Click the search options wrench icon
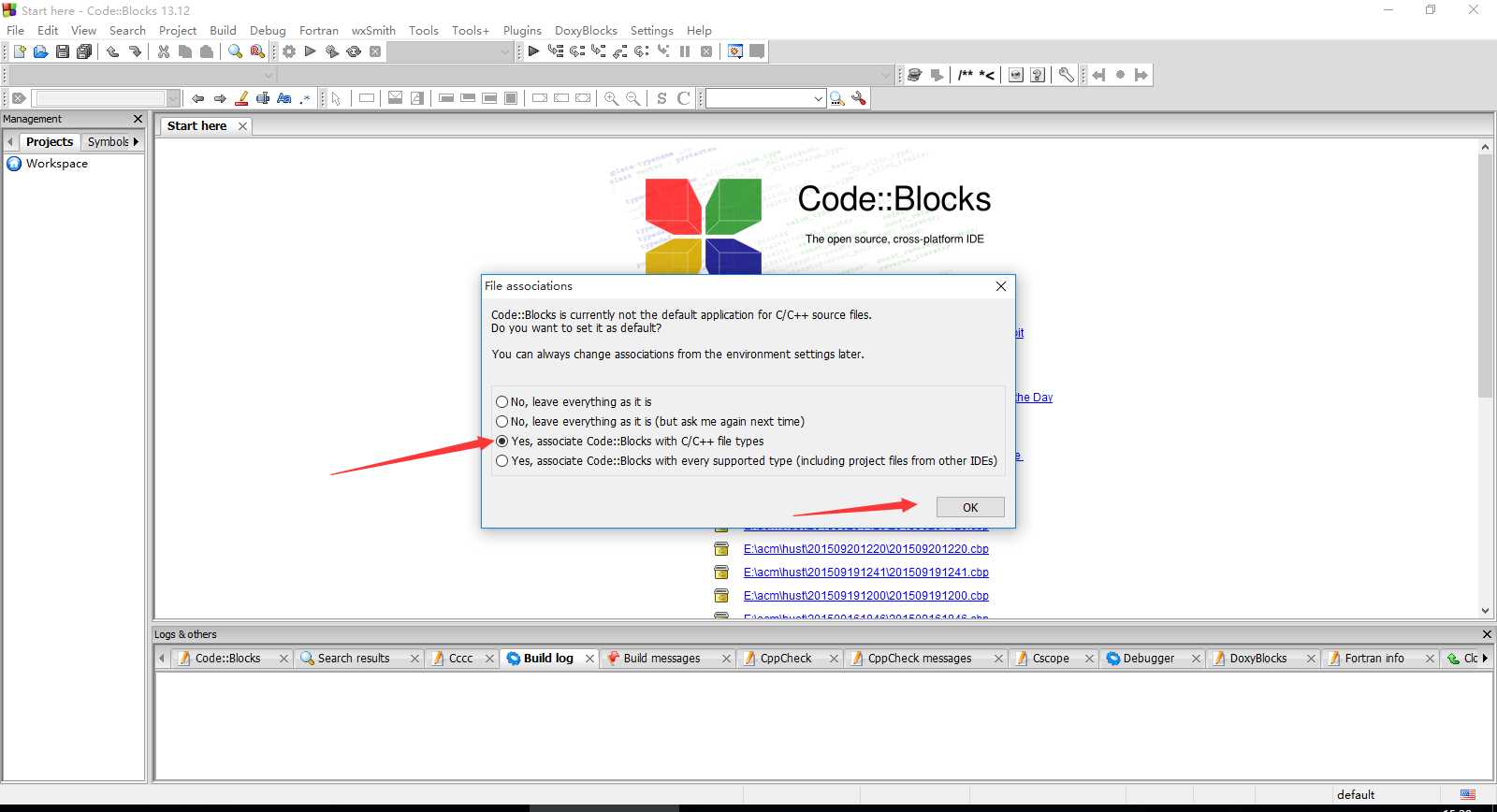1497x812 pixels. 859,98
